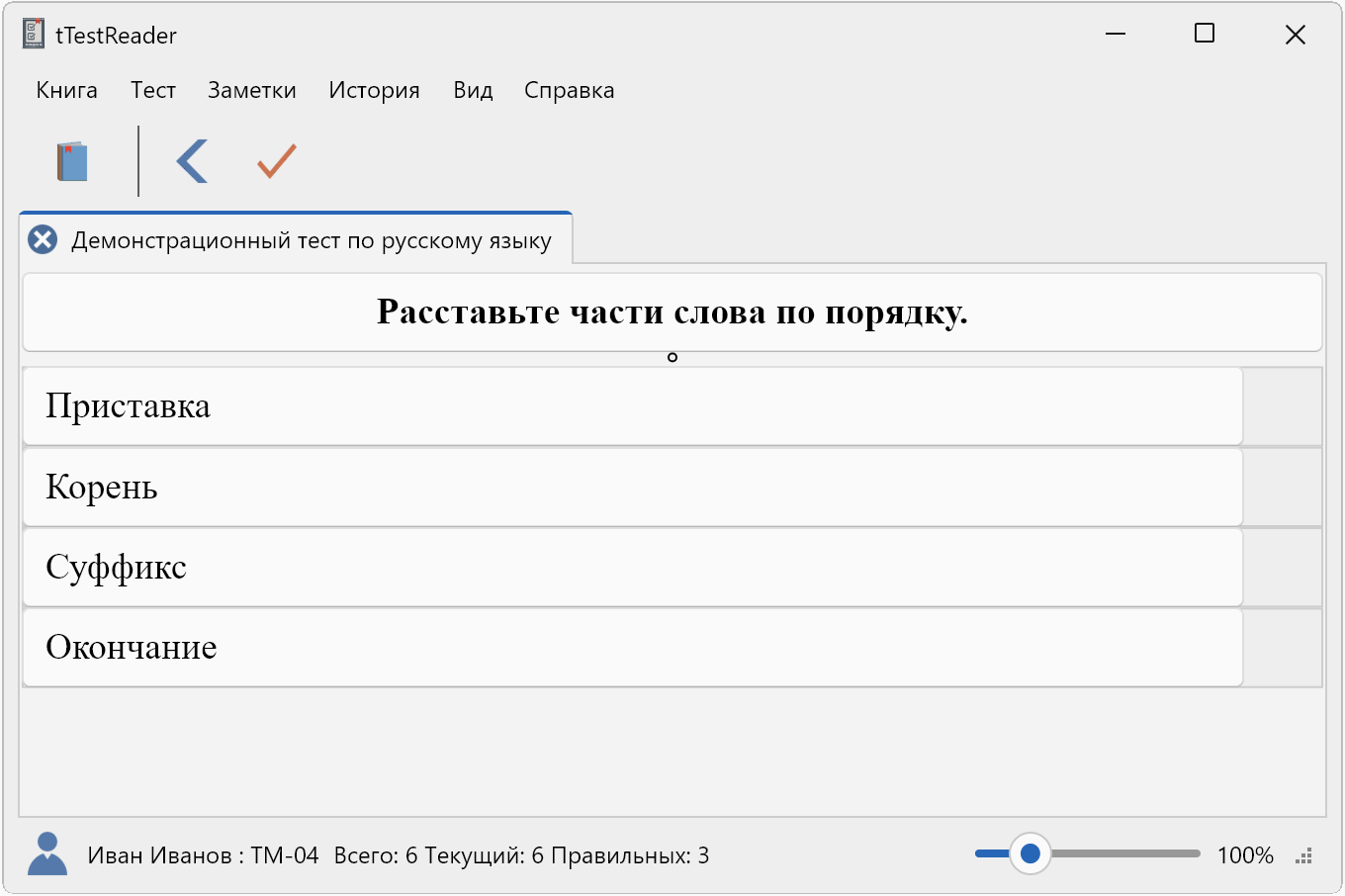This screenshot has height=896, width=1345.
Task: Click the zoom slider handle
Action: (1030, 853)
